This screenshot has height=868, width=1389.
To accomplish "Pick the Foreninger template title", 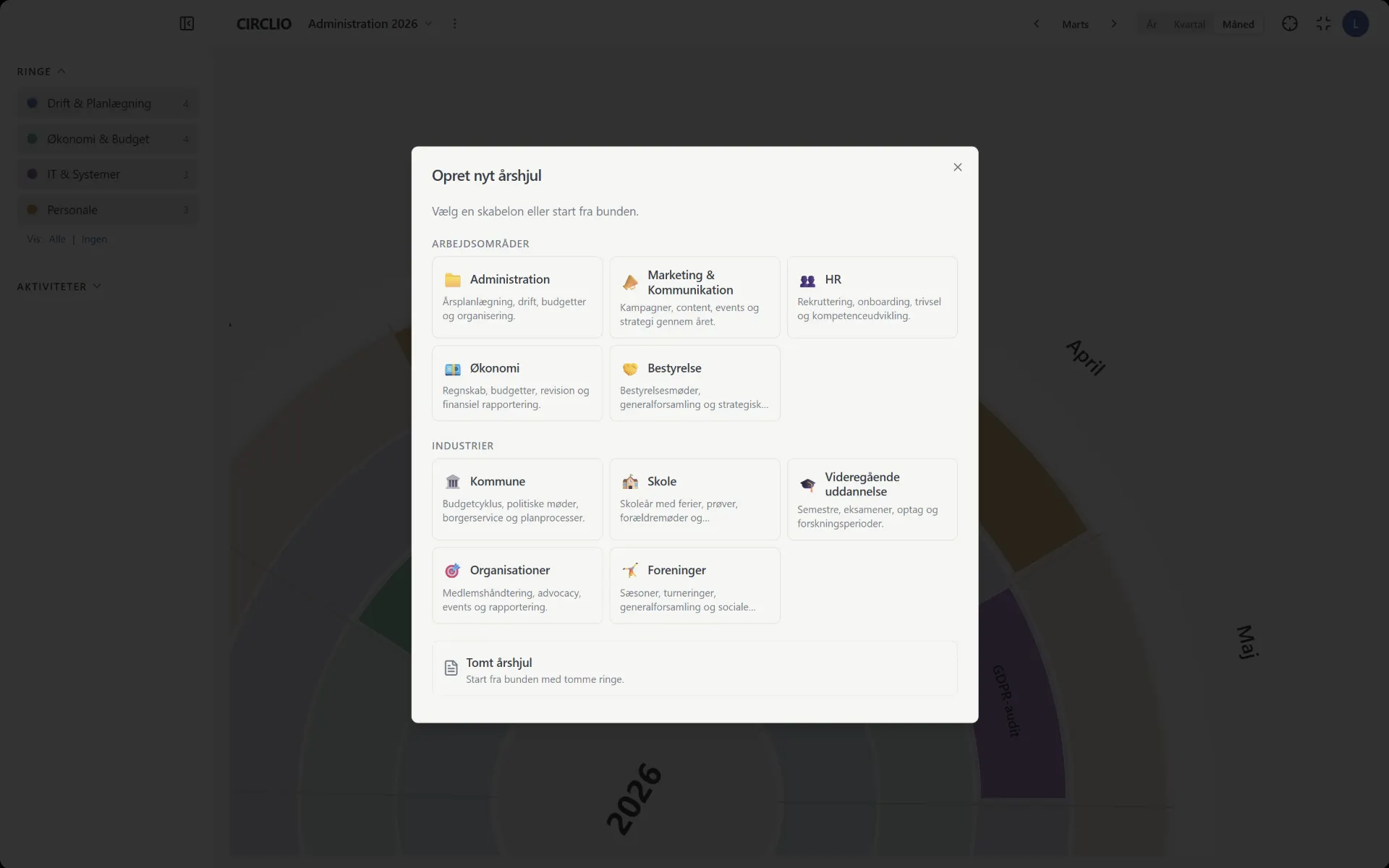I will (676, 570).
